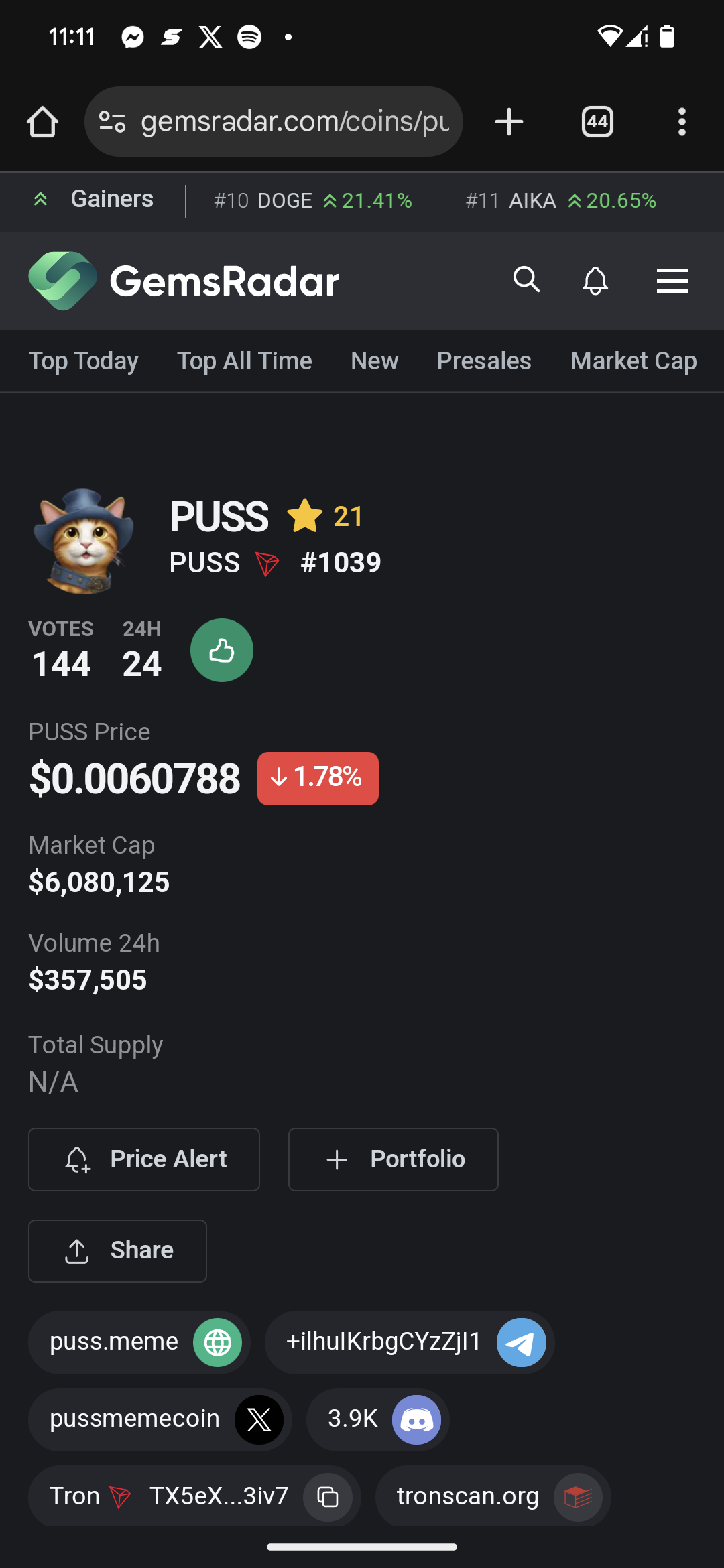Image resolution: width=724 pixels, height=1568 pixels.
Task: Share the PUSS coin page
Action: tap(117, 1251)
